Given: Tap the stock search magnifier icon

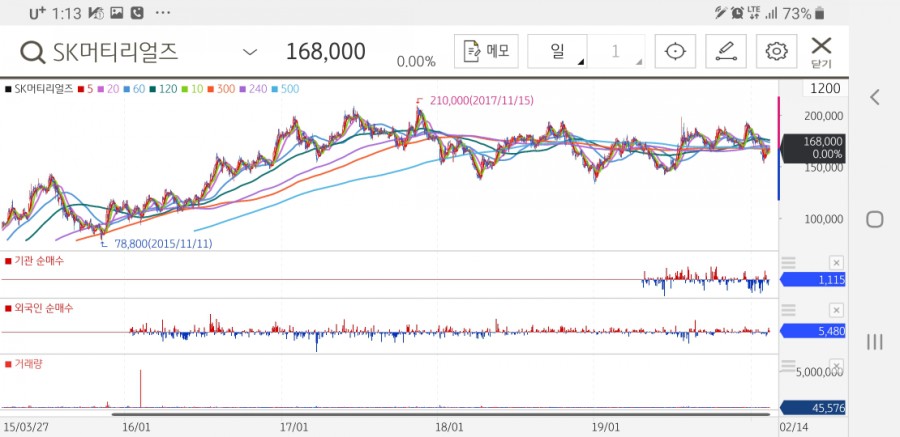Looking at the screenshot, I should click(x=33, y=53).
